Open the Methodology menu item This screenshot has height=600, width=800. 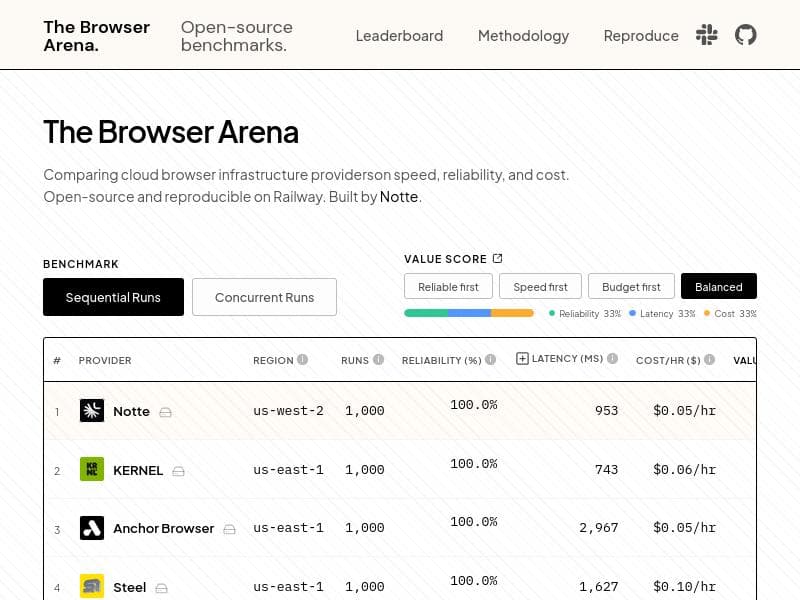click(x=523, y=35)
